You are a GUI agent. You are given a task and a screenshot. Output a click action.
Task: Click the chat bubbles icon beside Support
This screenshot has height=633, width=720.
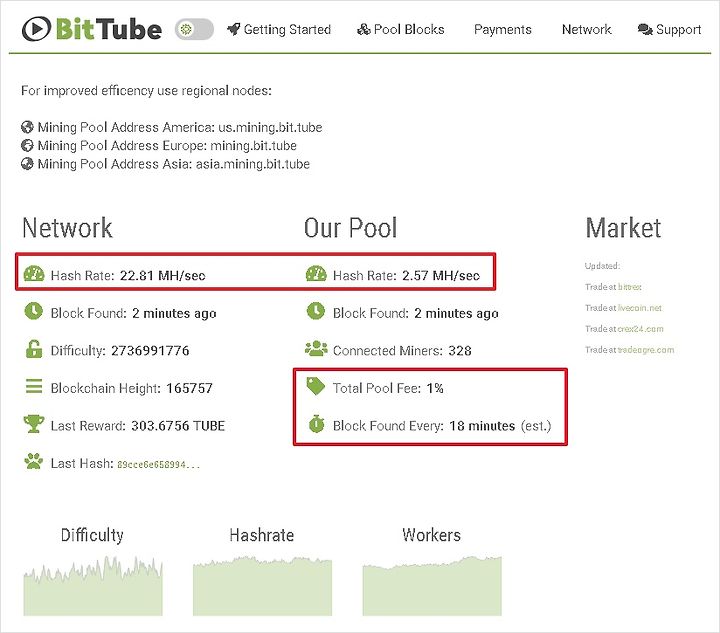pos(645,29)
